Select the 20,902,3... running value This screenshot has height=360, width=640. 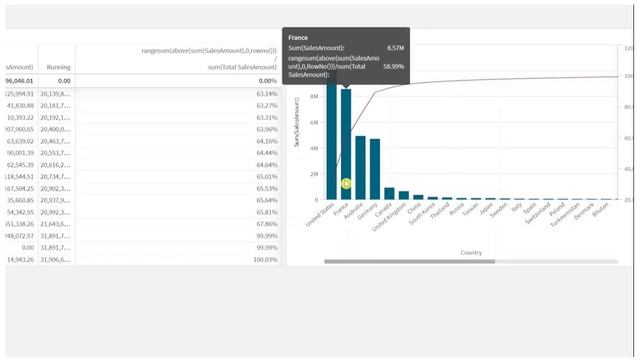pyautogui.click(x=56, y=189)
